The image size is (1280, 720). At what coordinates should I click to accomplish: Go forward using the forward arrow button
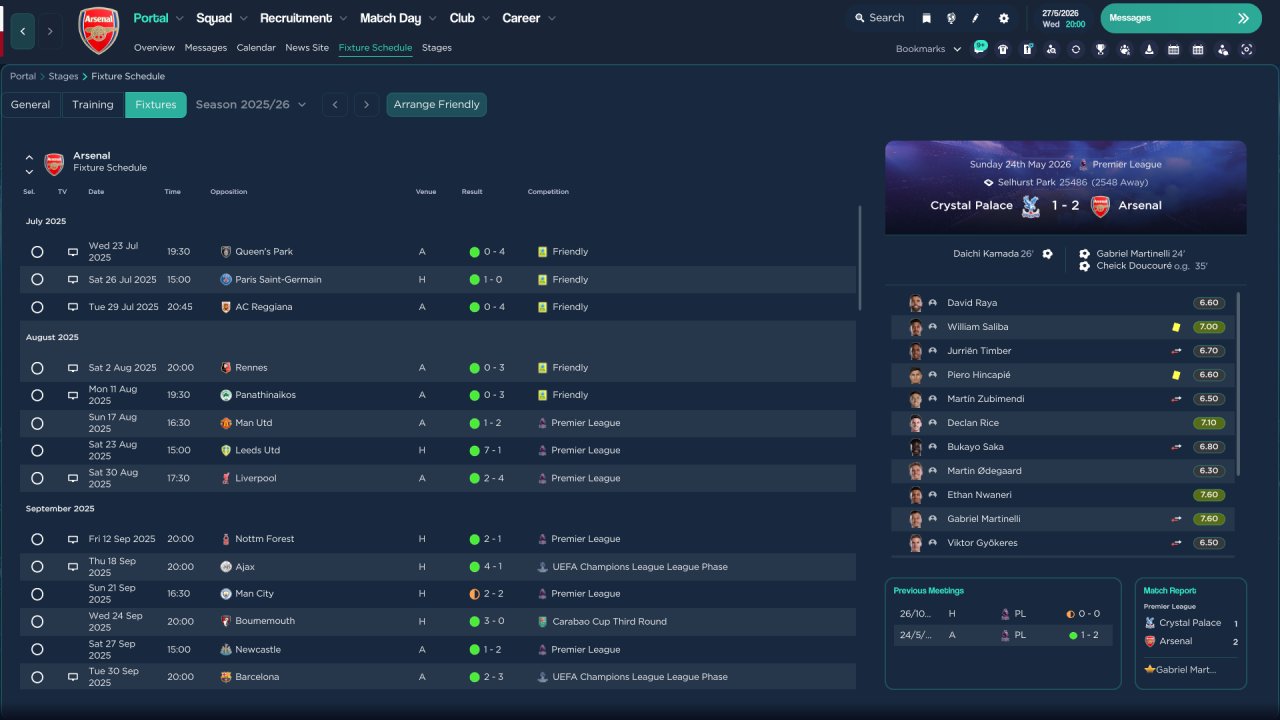51,31
